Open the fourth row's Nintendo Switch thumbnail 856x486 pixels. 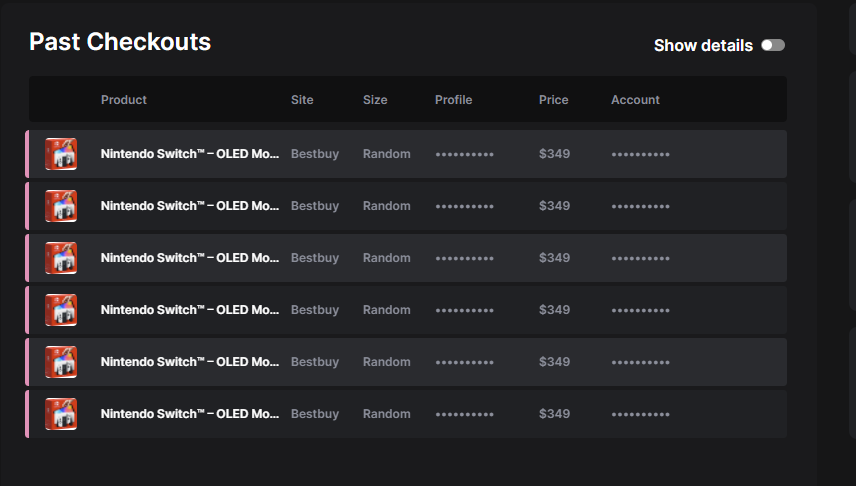(x=61, y=310)
